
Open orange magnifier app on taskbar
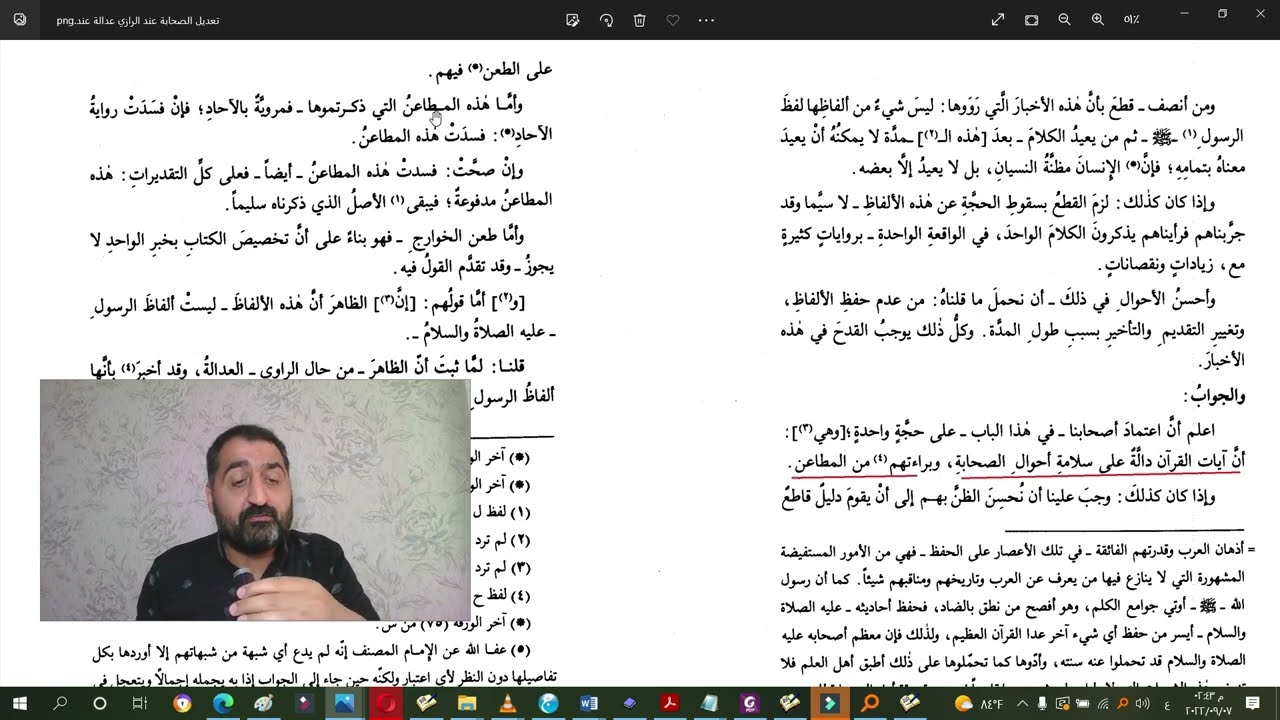(869, 704)
